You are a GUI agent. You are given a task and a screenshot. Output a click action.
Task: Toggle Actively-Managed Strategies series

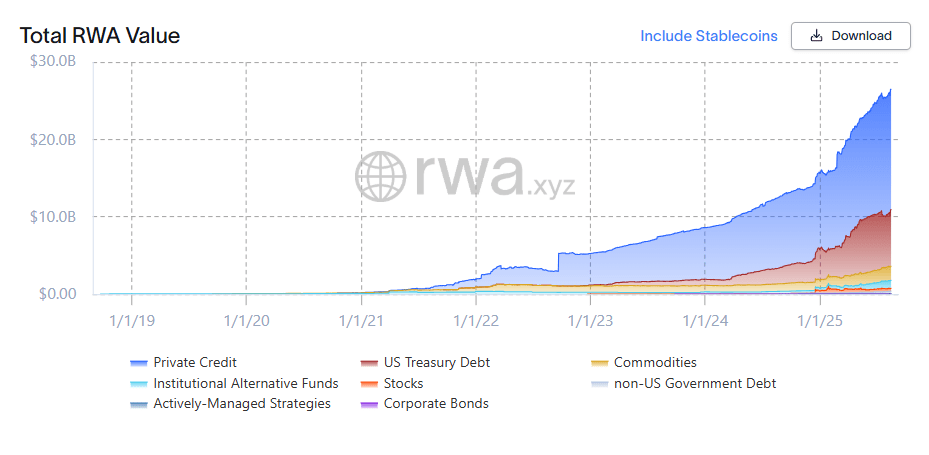pos(241,404)
